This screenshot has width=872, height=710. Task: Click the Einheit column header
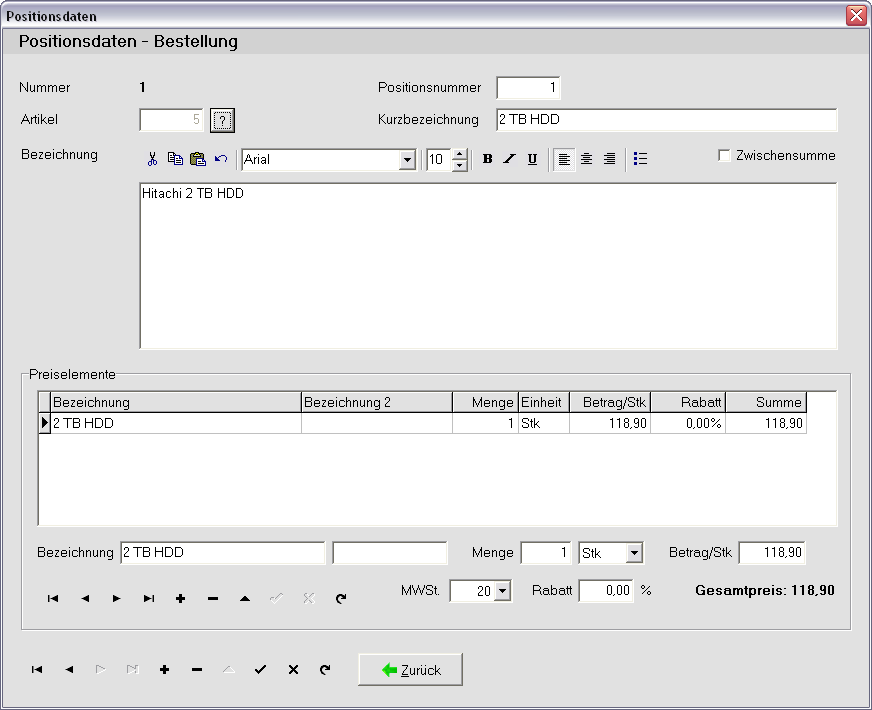click(544, 403)
